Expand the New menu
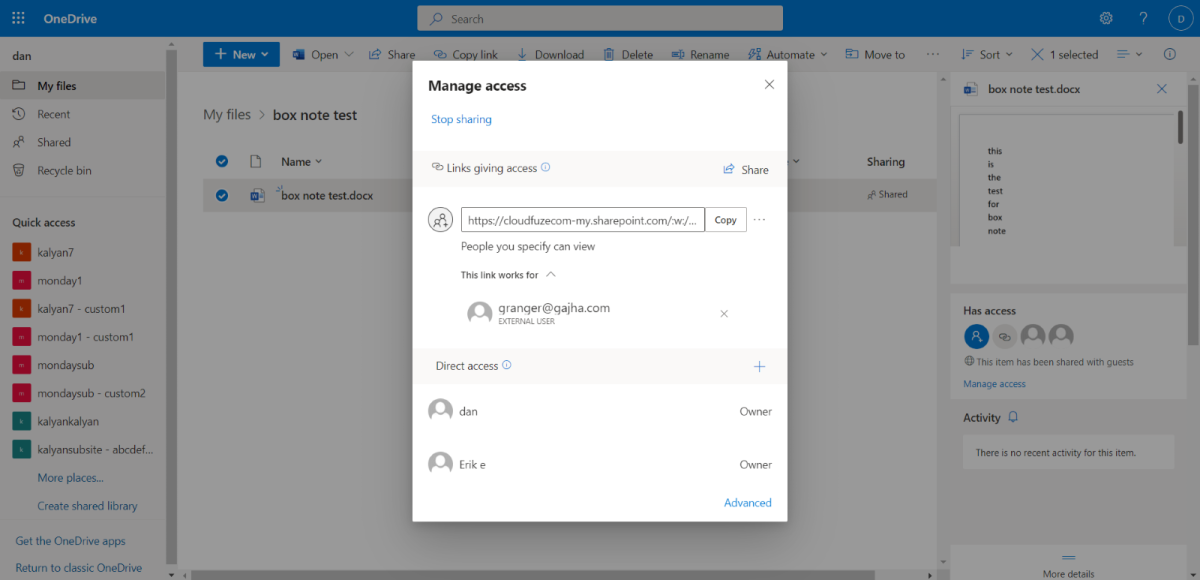Screen dimensions: 1200x580 pyautogui.click(x=240, y=54)
